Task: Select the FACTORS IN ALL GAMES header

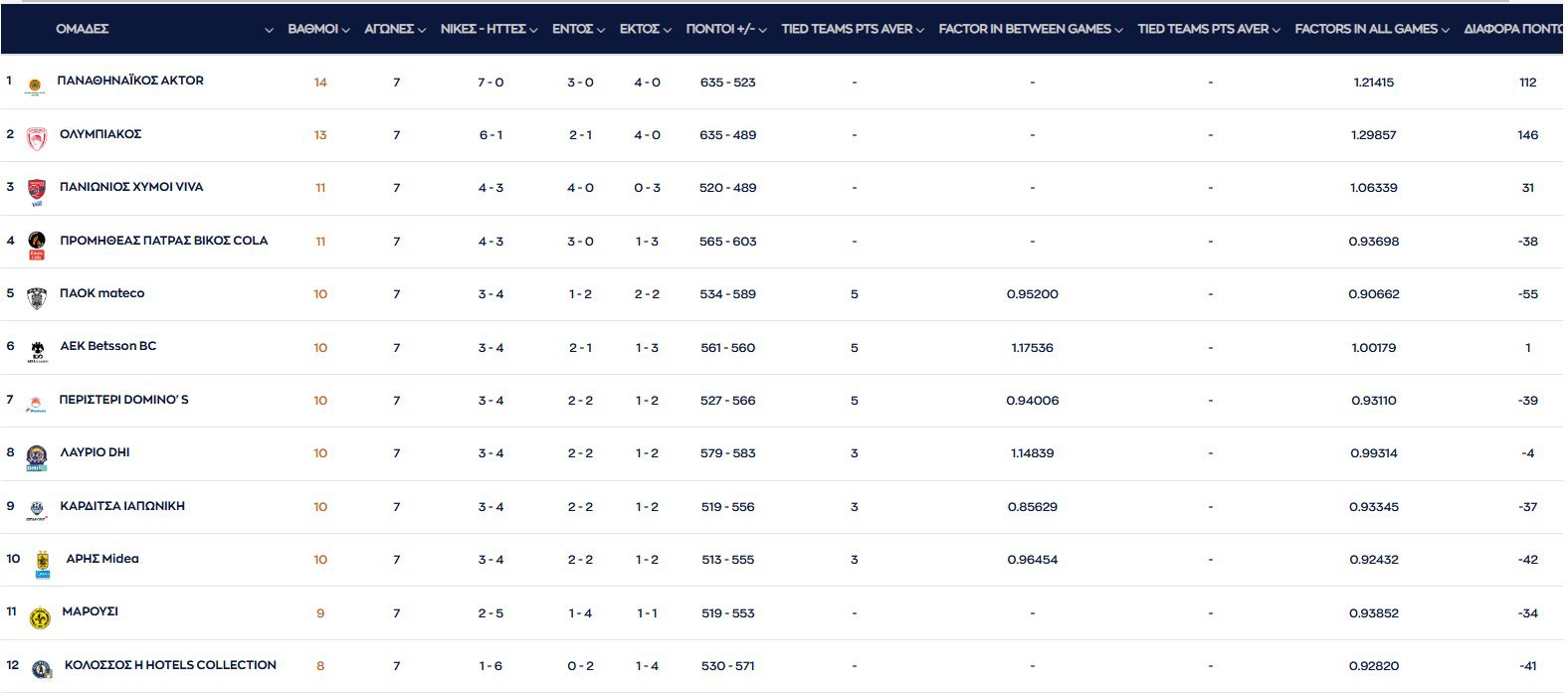Action: click(x=1365, y=29)
